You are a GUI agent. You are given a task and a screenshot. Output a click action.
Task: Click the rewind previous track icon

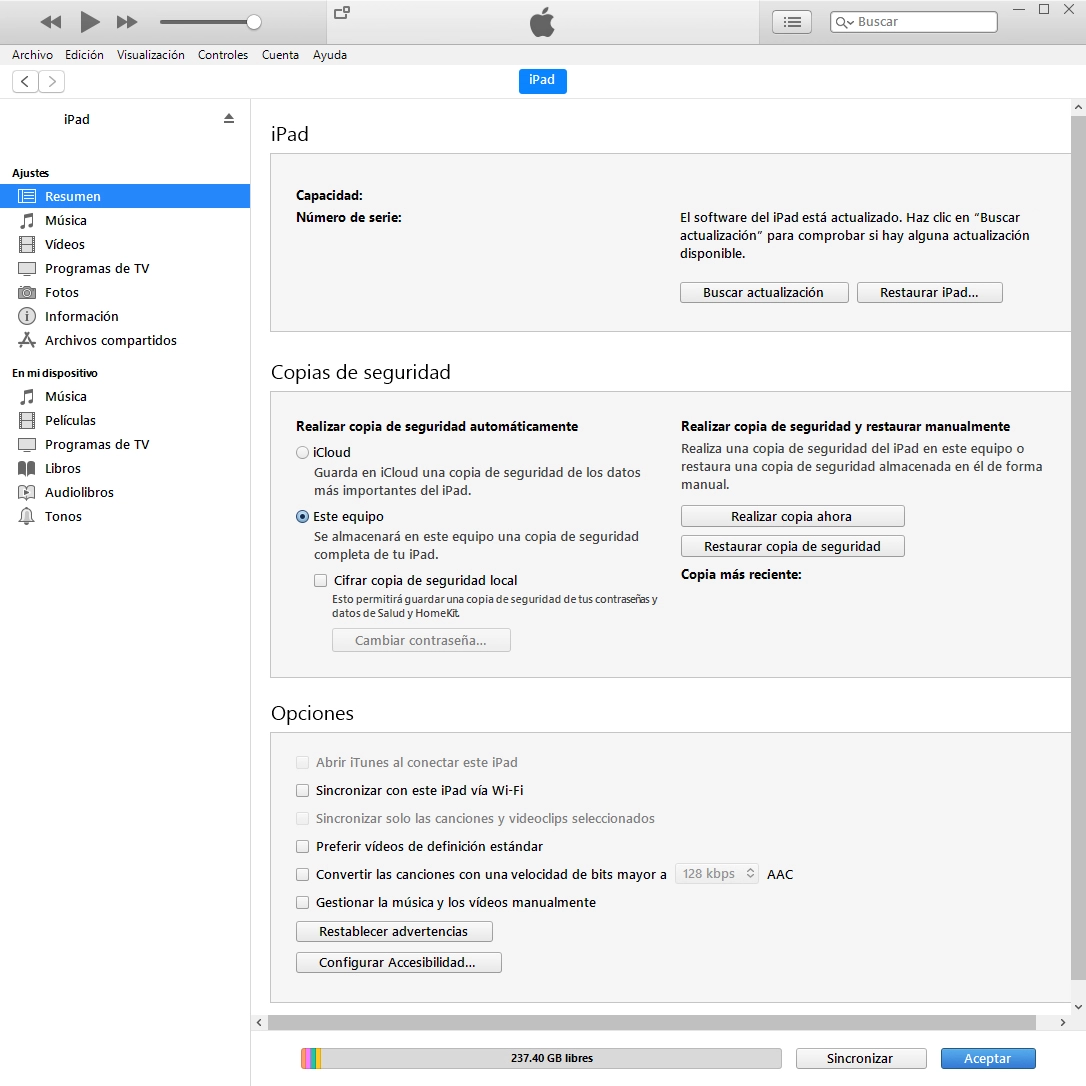pyautogui.click(x=51, y=22)
